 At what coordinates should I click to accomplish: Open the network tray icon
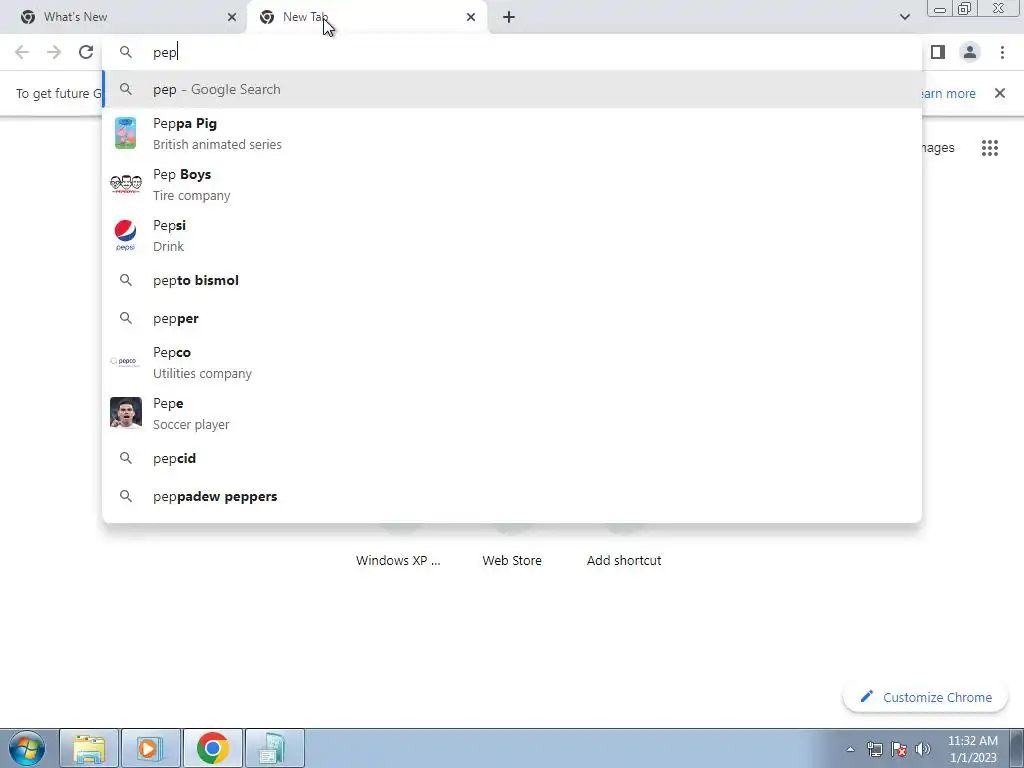click(874, 749)
